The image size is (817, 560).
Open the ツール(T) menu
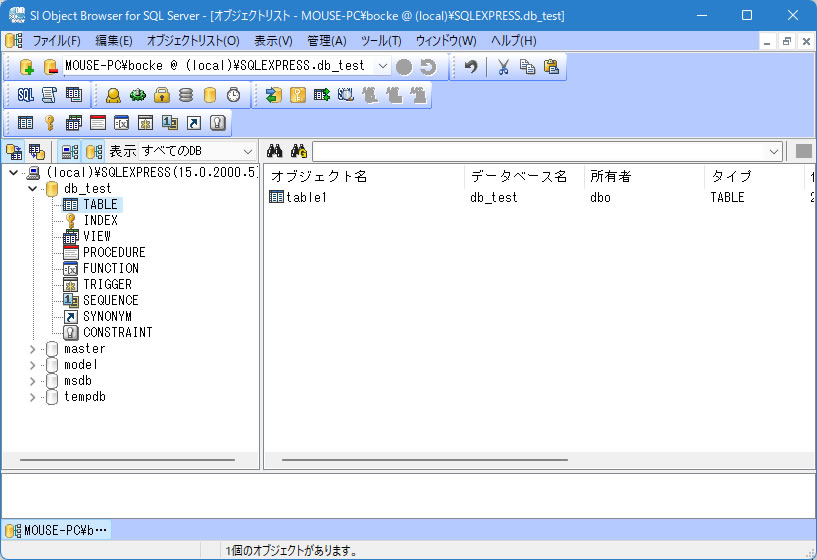point(380,41)
